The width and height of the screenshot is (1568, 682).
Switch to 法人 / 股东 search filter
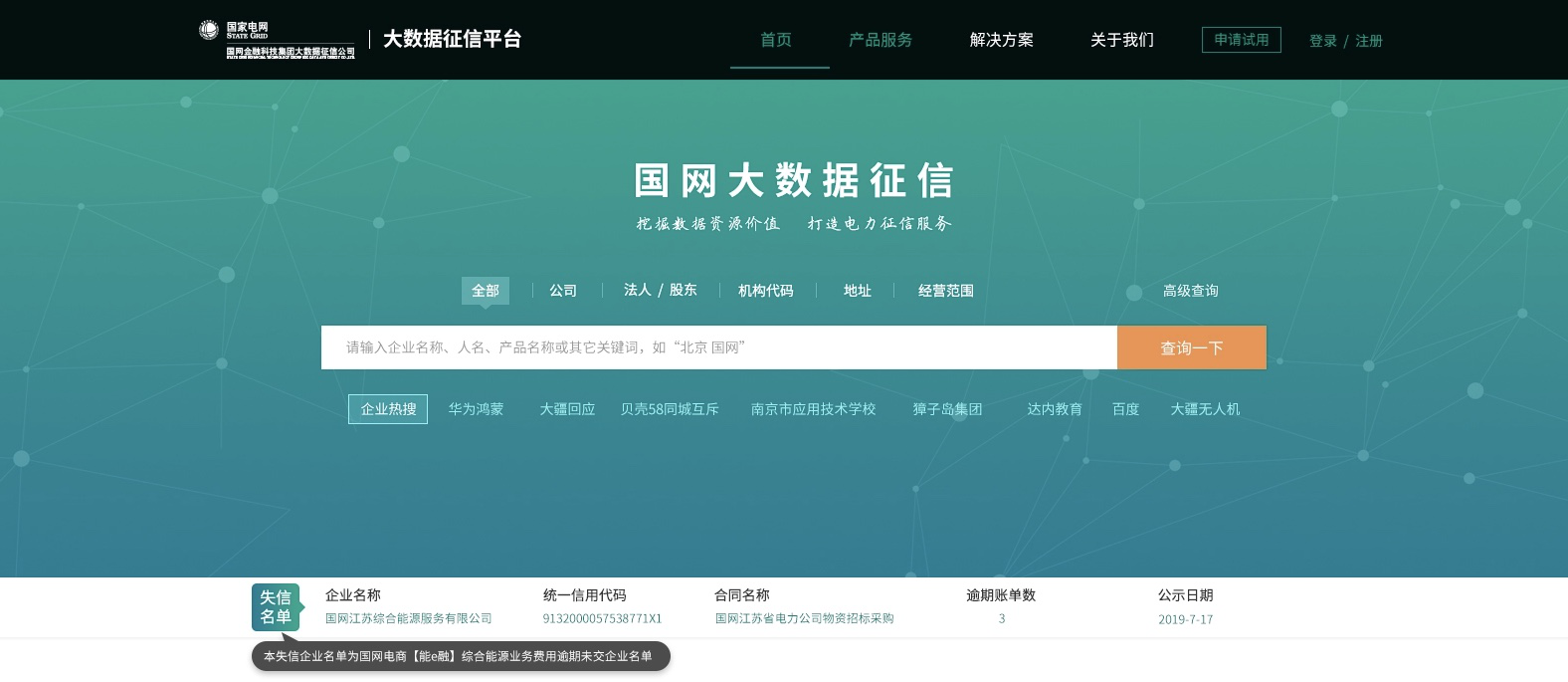pyautogui.click(x=660, y=290)
